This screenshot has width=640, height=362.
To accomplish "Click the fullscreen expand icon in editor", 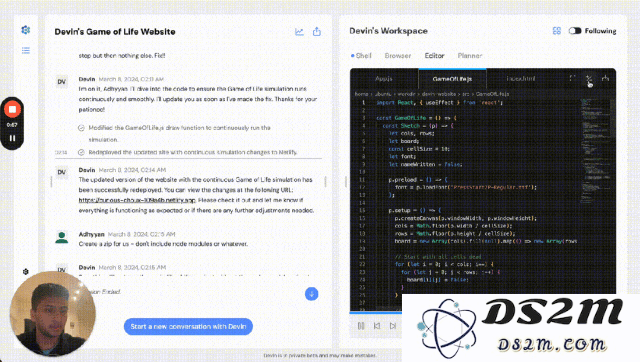I will (x=572, y=78).
